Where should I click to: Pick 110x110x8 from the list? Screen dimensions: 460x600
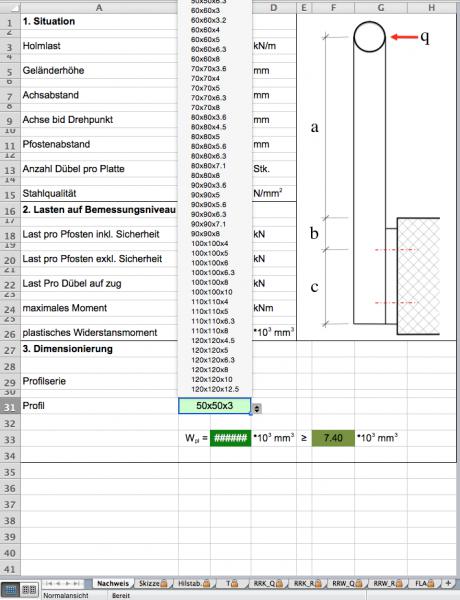(x=210, y=331)
